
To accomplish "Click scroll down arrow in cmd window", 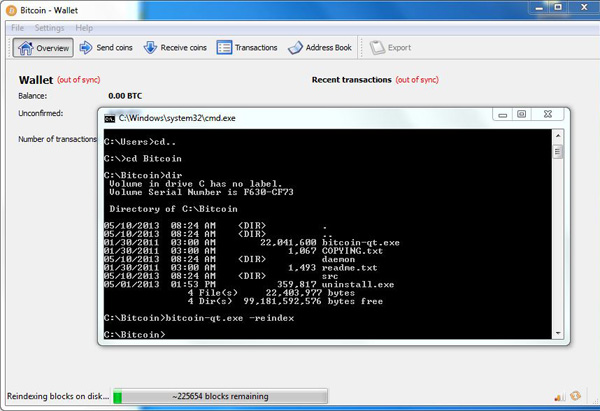I will tap(558, 333).
